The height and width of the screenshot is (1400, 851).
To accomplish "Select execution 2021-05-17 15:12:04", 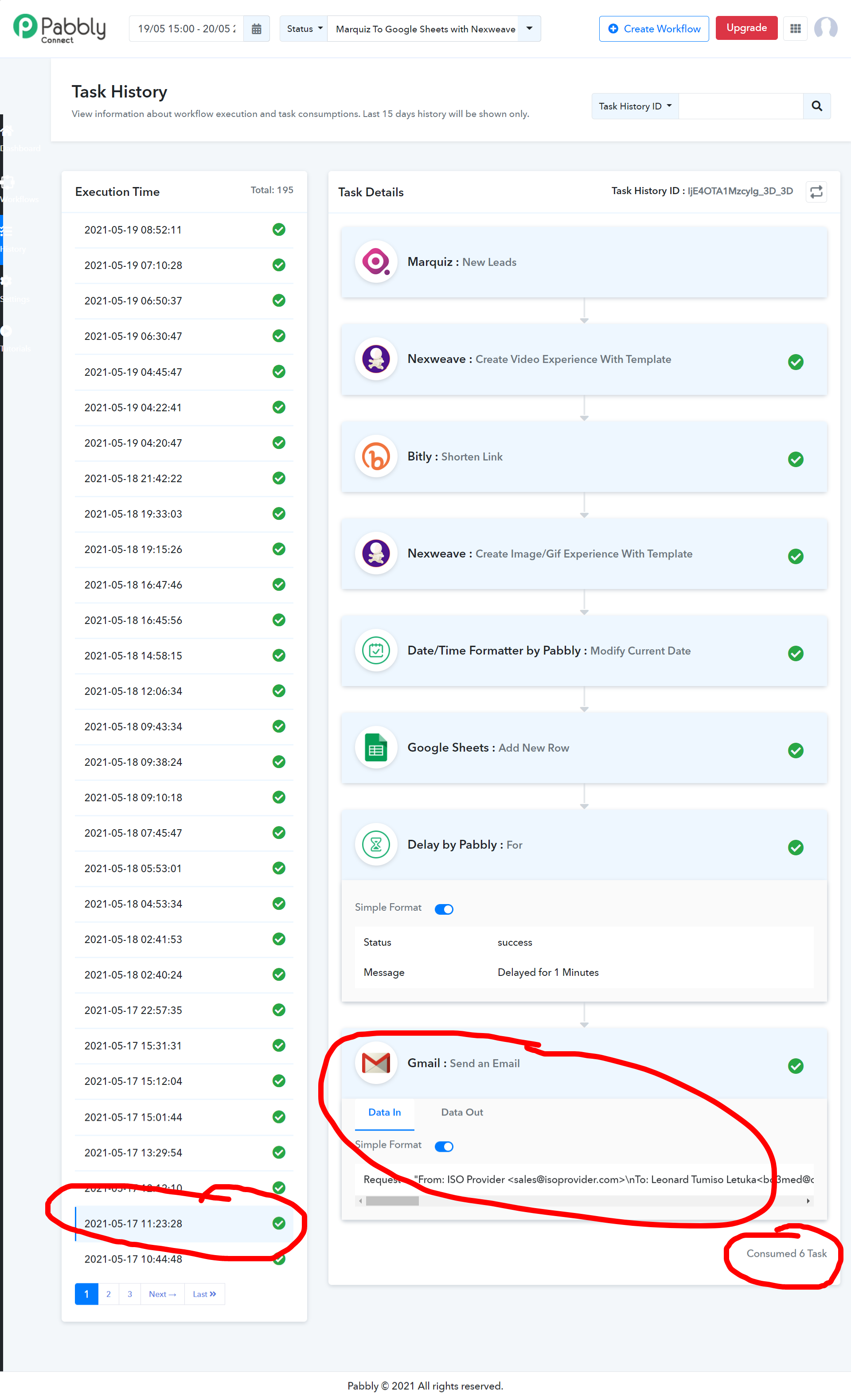I will [184, 1080].
